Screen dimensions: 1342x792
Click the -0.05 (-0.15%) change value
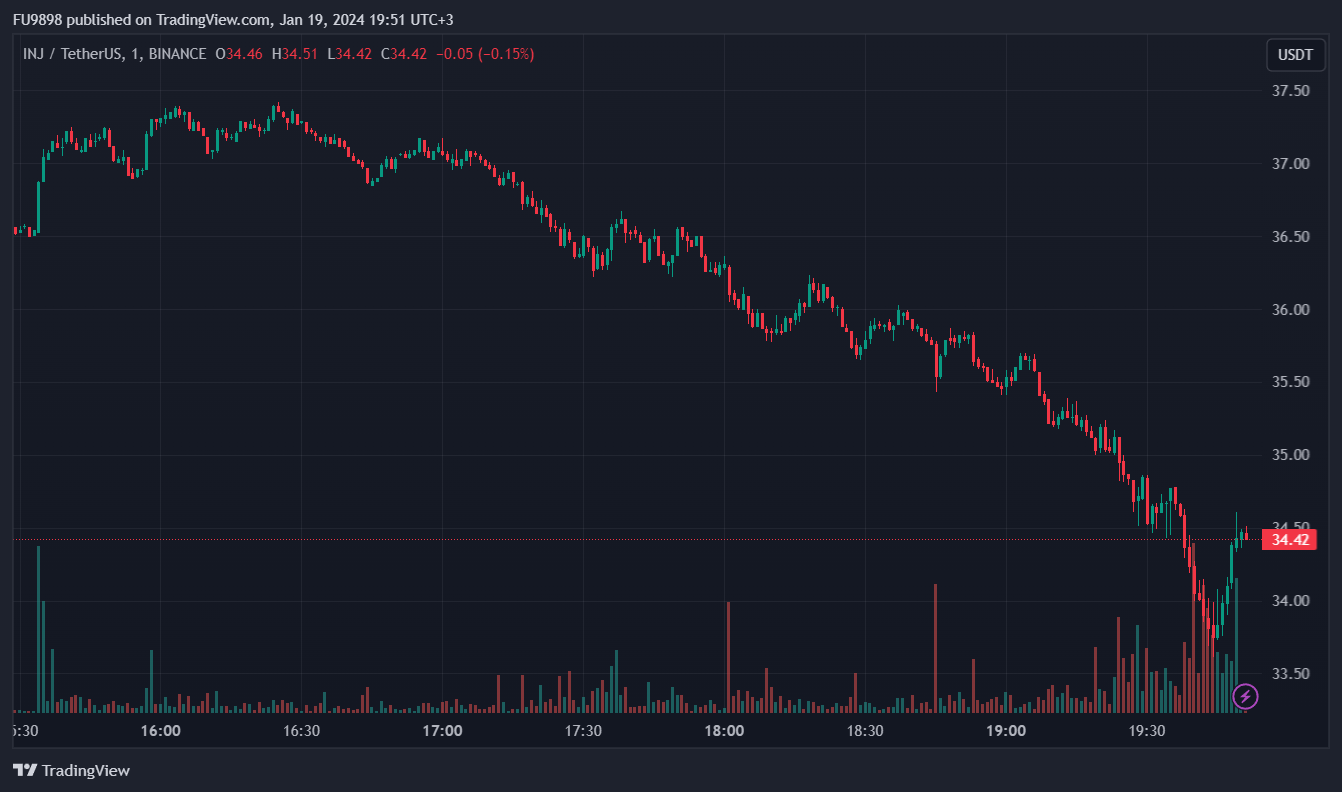[485, 54]
